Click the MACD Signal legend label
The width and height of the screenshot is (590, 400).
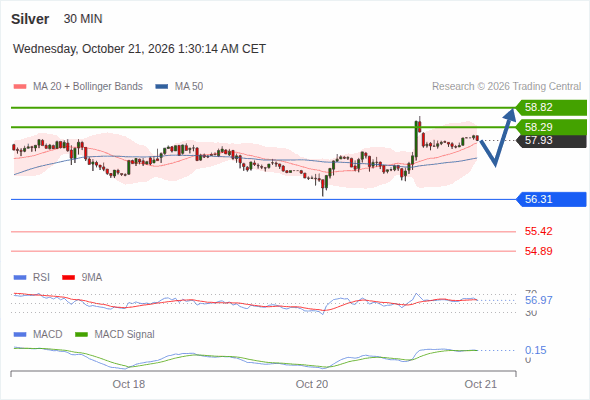coord(125,335)
